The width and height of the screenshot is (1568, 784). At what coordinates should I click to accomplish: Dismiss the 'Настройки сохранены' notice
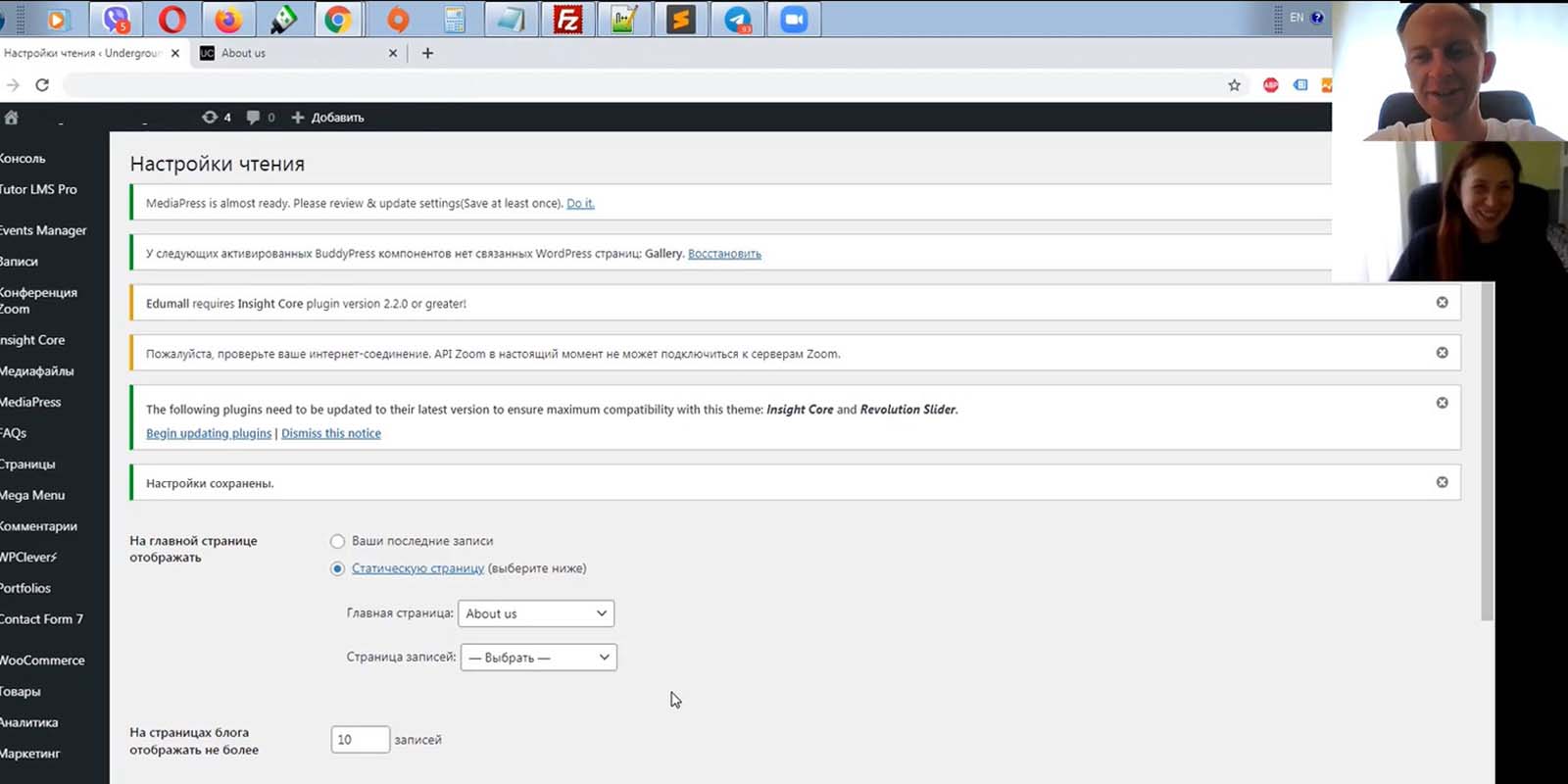[x=1442, y=482]
